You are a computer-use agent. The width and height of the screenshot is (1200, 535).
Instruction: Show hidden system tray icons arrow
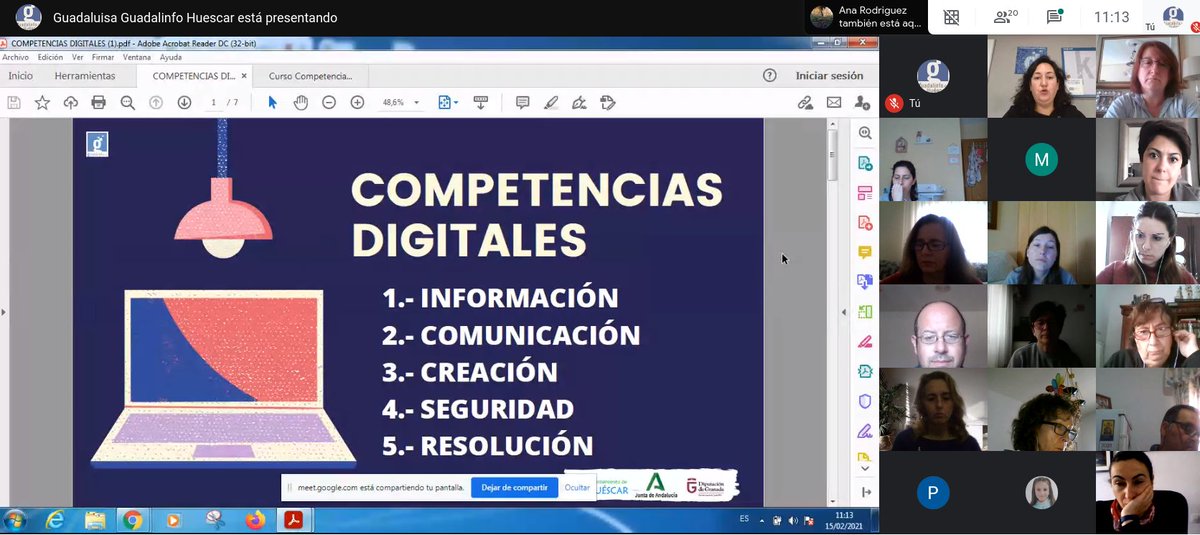tap(763, 520)
